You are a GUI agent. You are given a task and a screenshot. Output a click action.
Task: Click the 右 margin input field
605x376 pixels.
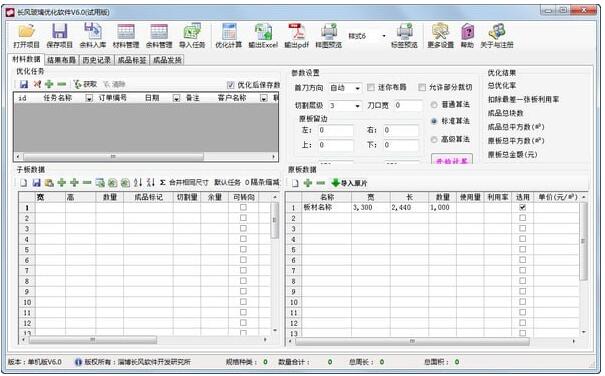point(401,130)
